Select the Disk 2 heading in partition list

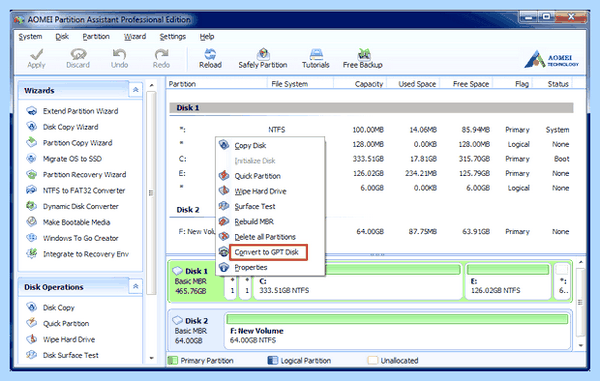(x=188, y=210)
